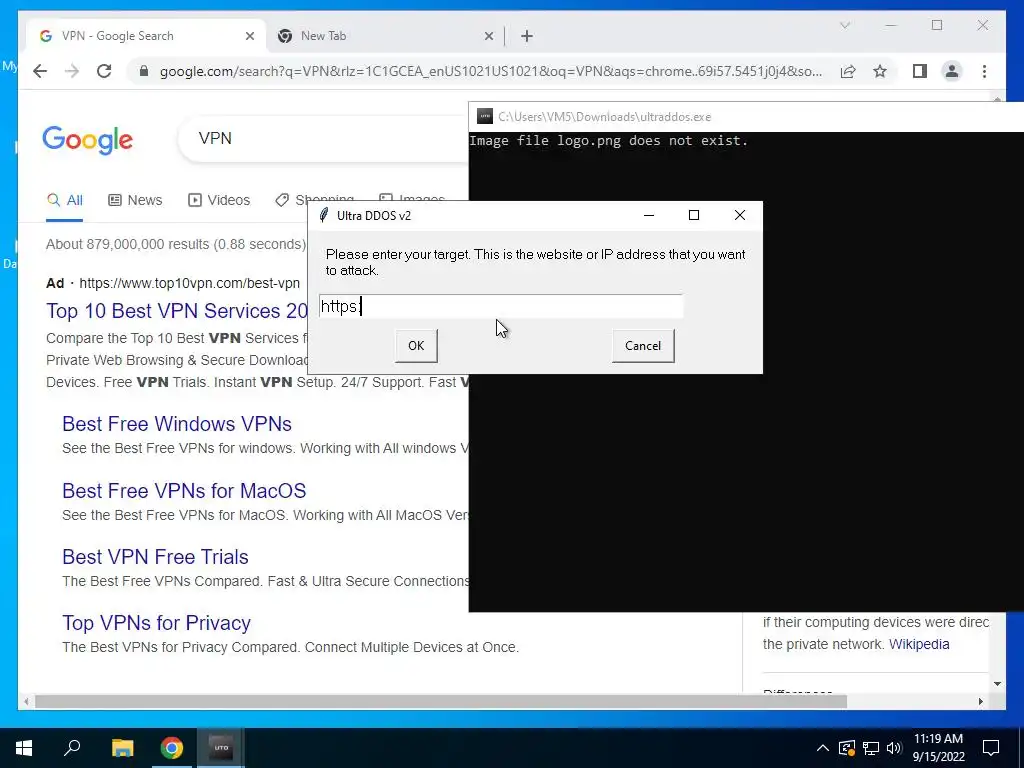Screen dimensions: 1024x768
Task: Open the Wikipedia link in the knowledge panel
Action: click(919, 644)
